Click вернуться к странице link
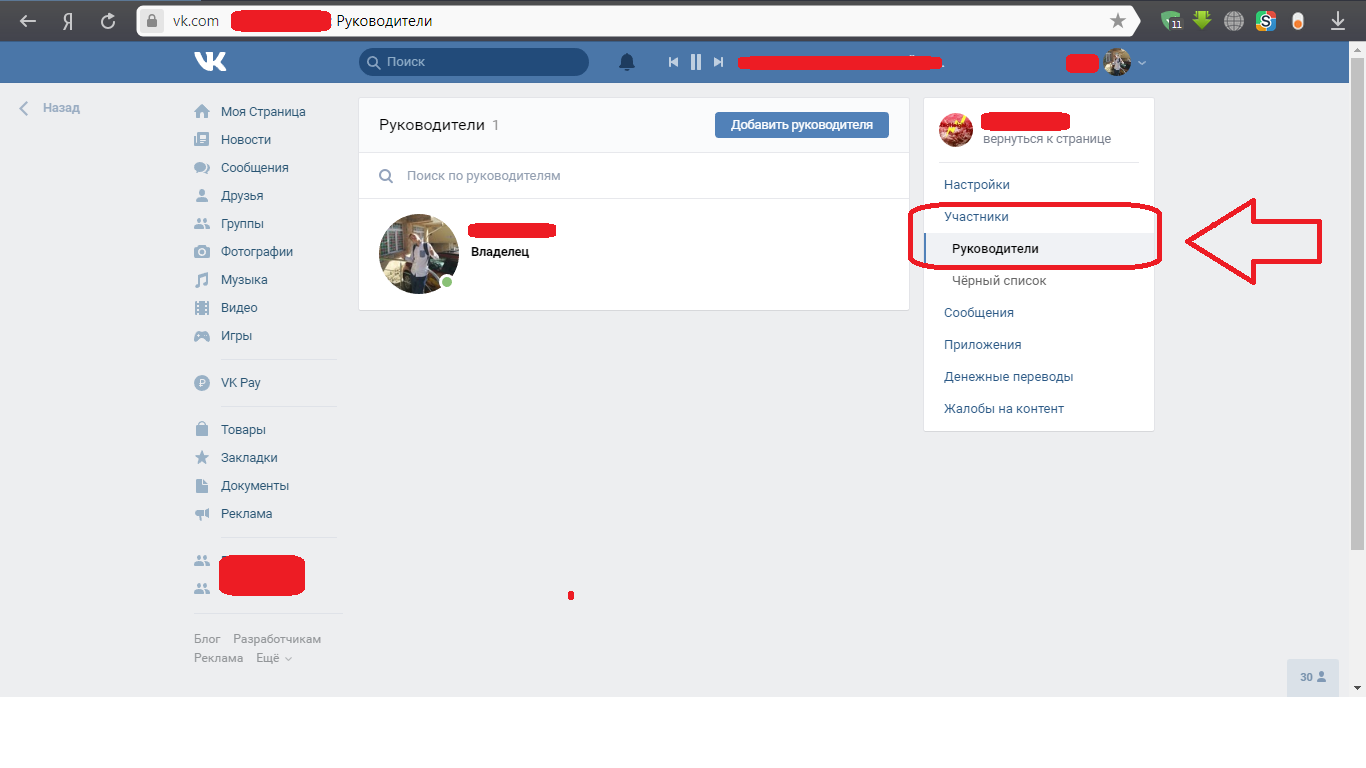The width and height of the screenshot is (1366, 768). click(1047, 139)
